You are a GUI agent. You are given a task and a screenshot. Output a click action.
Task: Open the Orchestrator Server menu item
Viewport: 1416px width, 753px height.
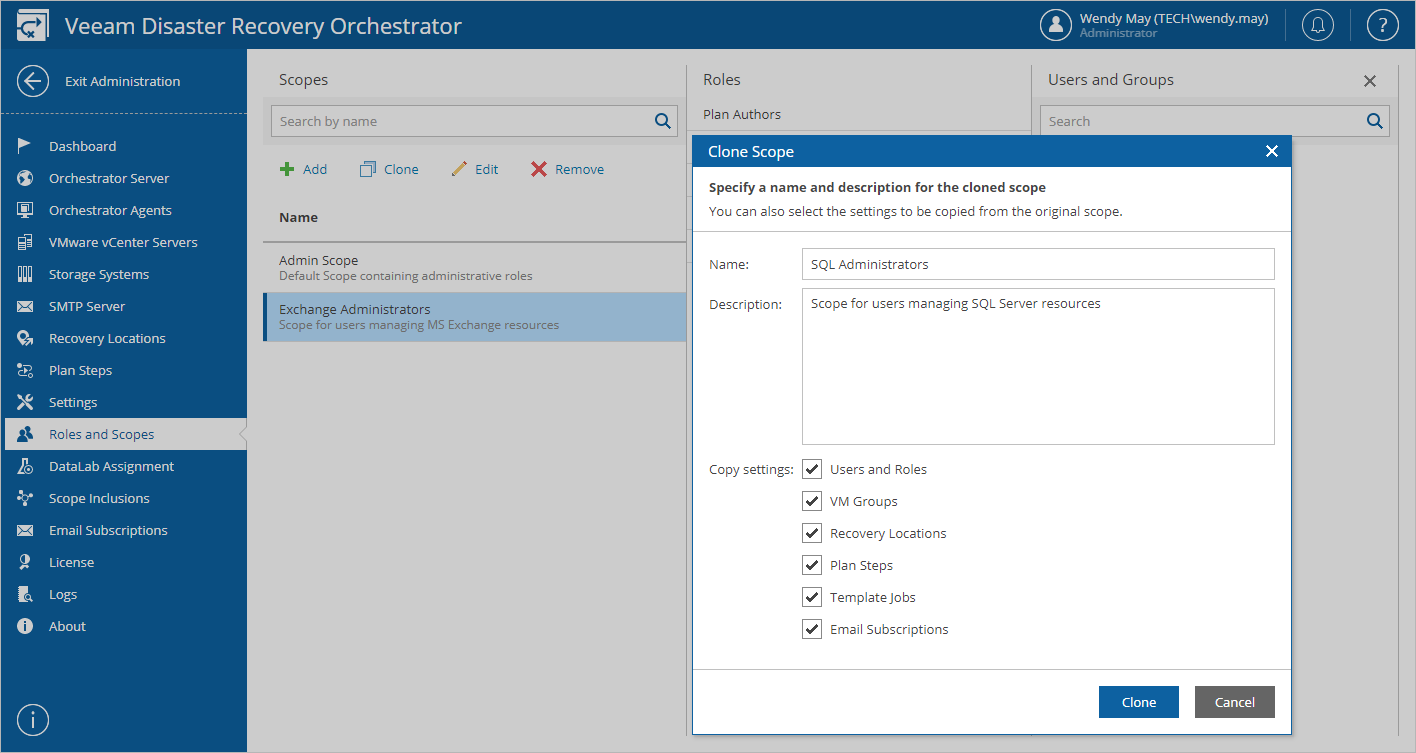click(124, 178)
